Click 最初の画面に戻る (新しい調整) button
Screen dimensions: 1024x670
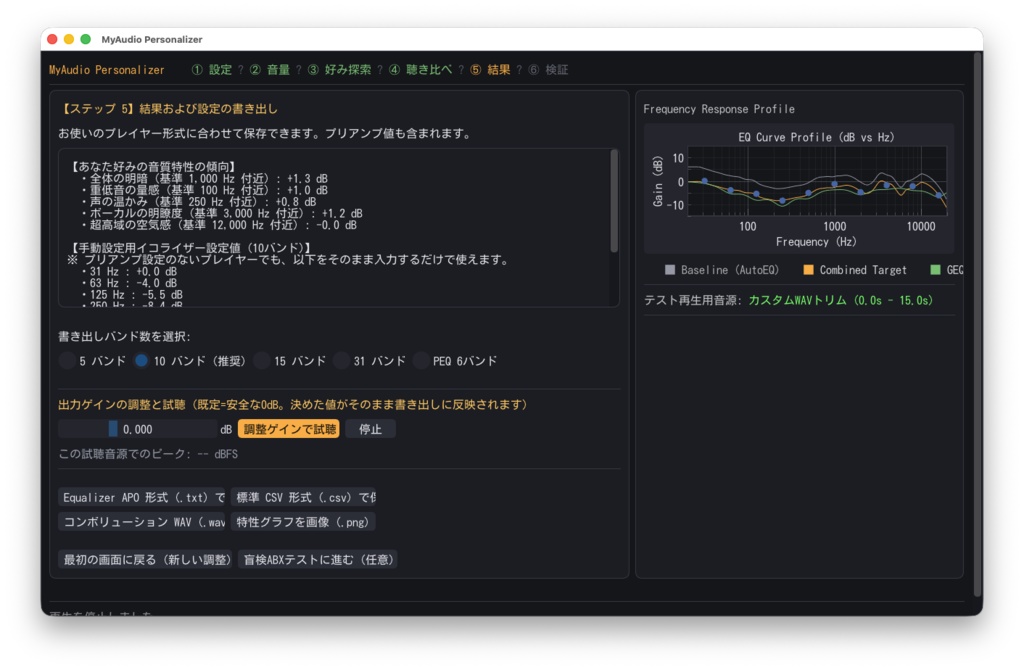[146, 560]
